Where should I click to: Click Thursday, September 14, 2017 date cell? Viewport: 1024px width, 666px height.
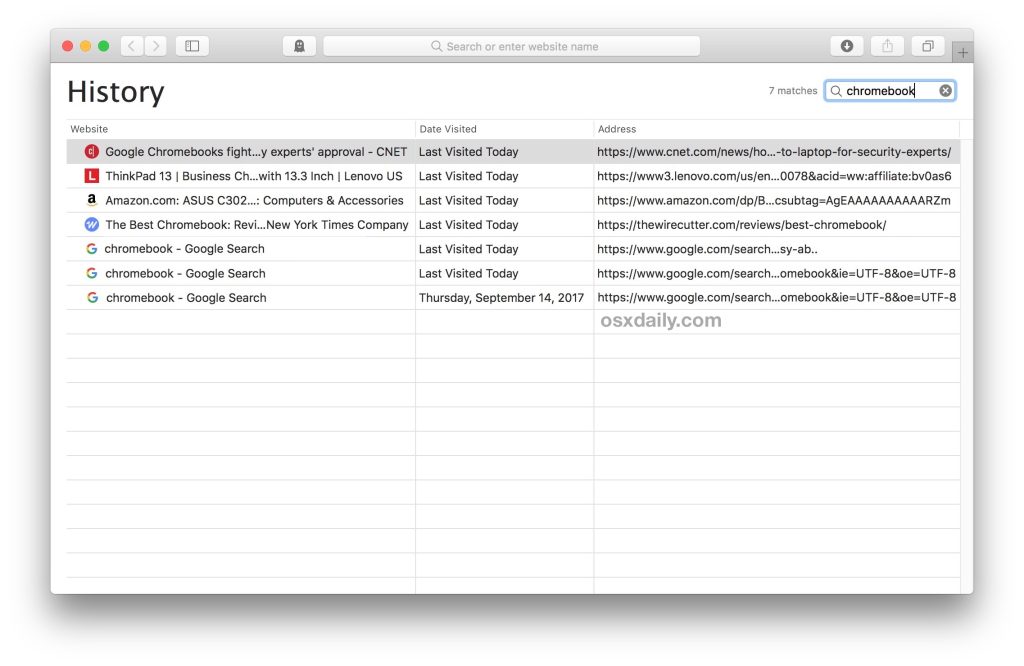502,298
